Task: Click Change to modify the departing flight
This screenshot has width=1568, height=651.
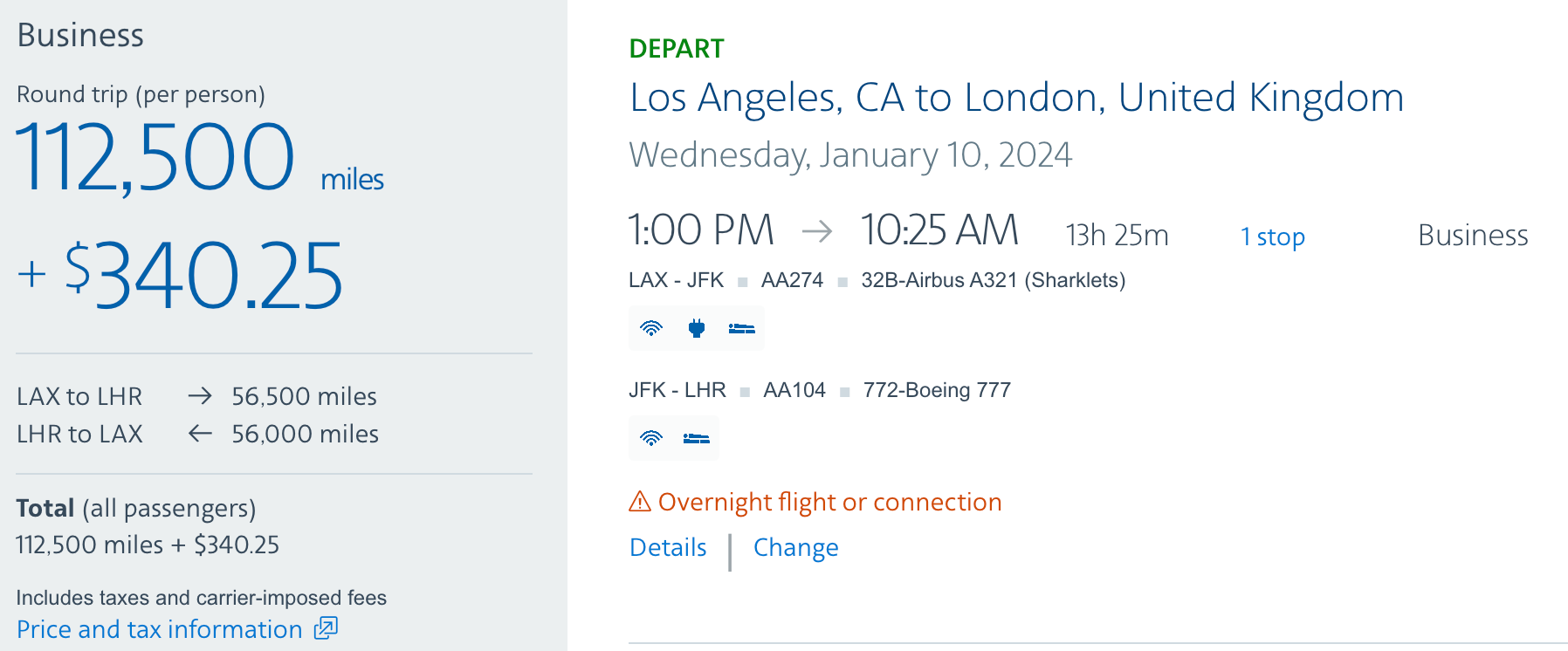Action: click(795, 548)
